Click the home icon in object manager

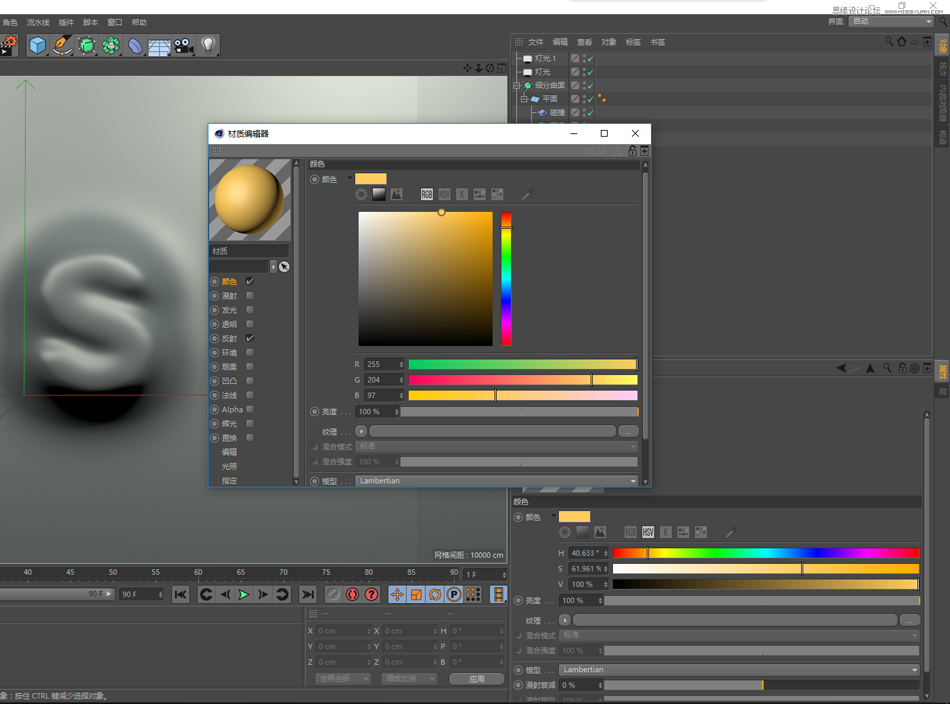tap(902, 41)
